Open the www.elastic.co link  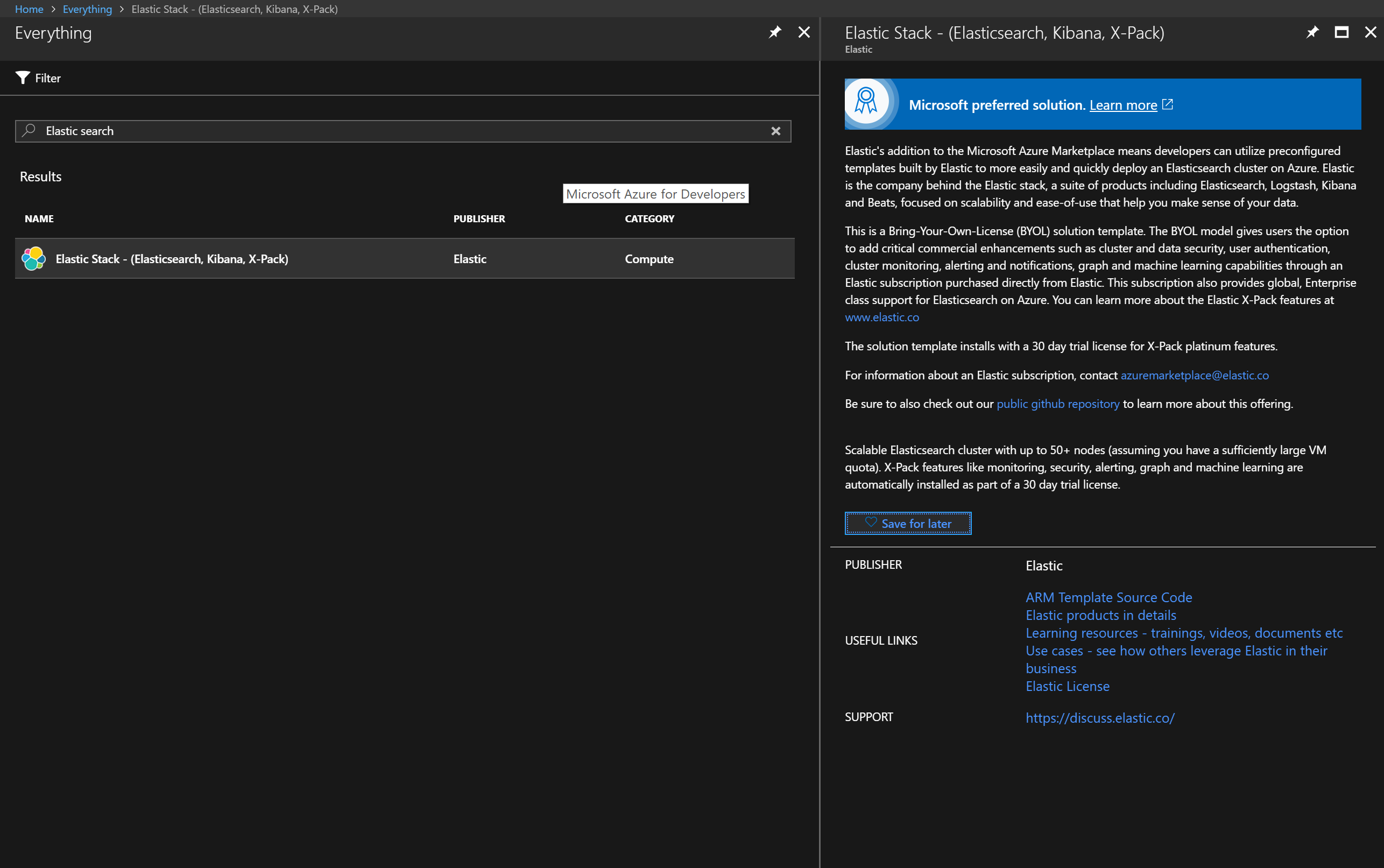click(882, 317)
